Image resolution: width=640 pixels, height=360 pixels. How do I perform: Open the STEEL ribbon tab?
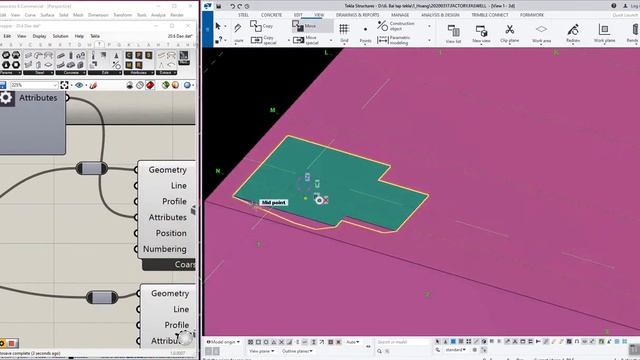tap(244, 15)
